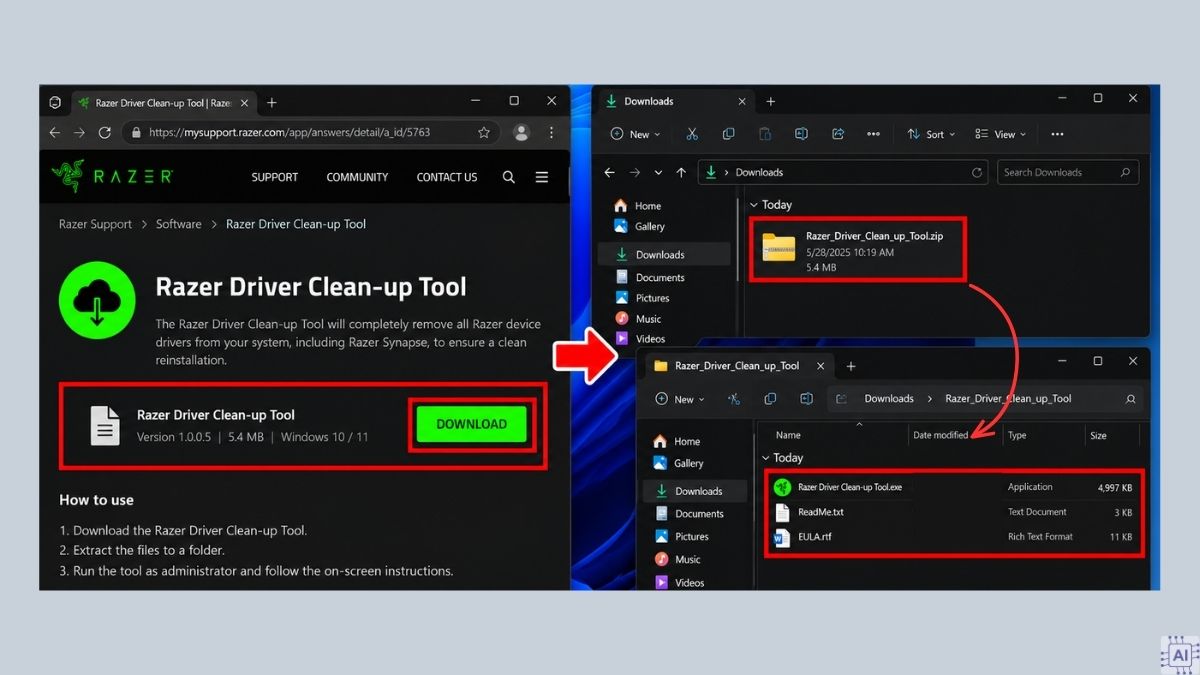Click the Rename icon in the Razer_Driver_Clean_up_Tool window
1200x675 pixels.
coord(805,399)
